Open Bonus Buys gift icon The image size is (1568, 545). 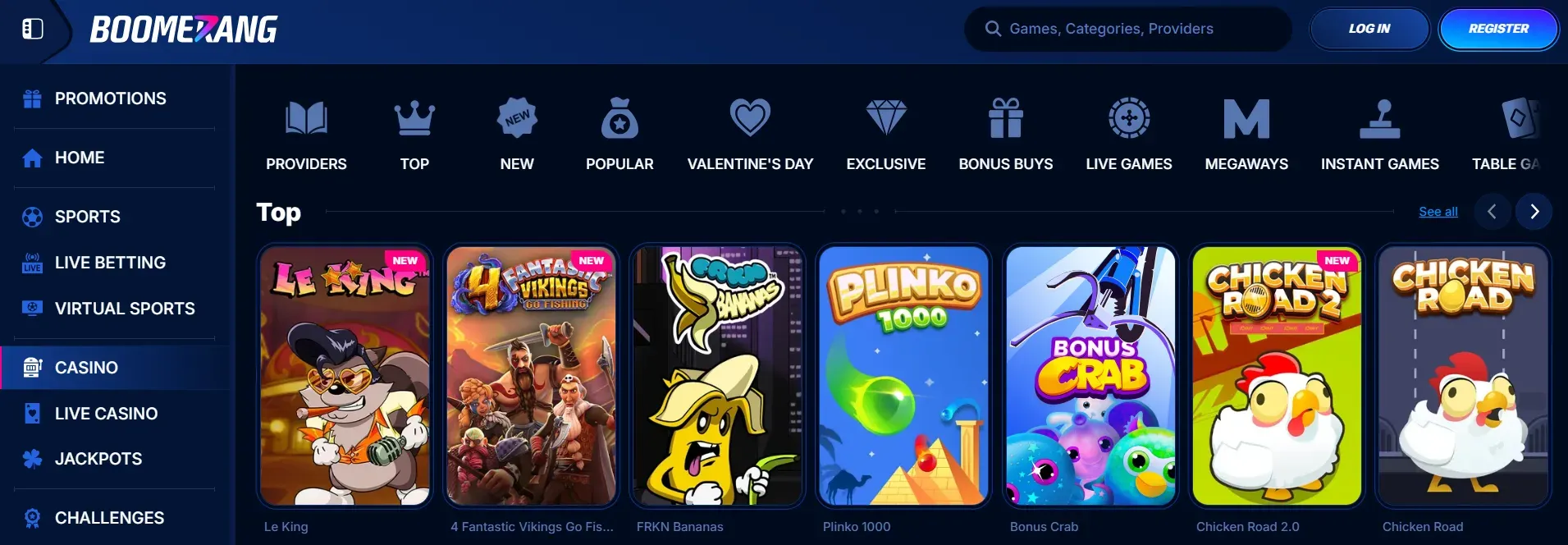pos(1006,118)
